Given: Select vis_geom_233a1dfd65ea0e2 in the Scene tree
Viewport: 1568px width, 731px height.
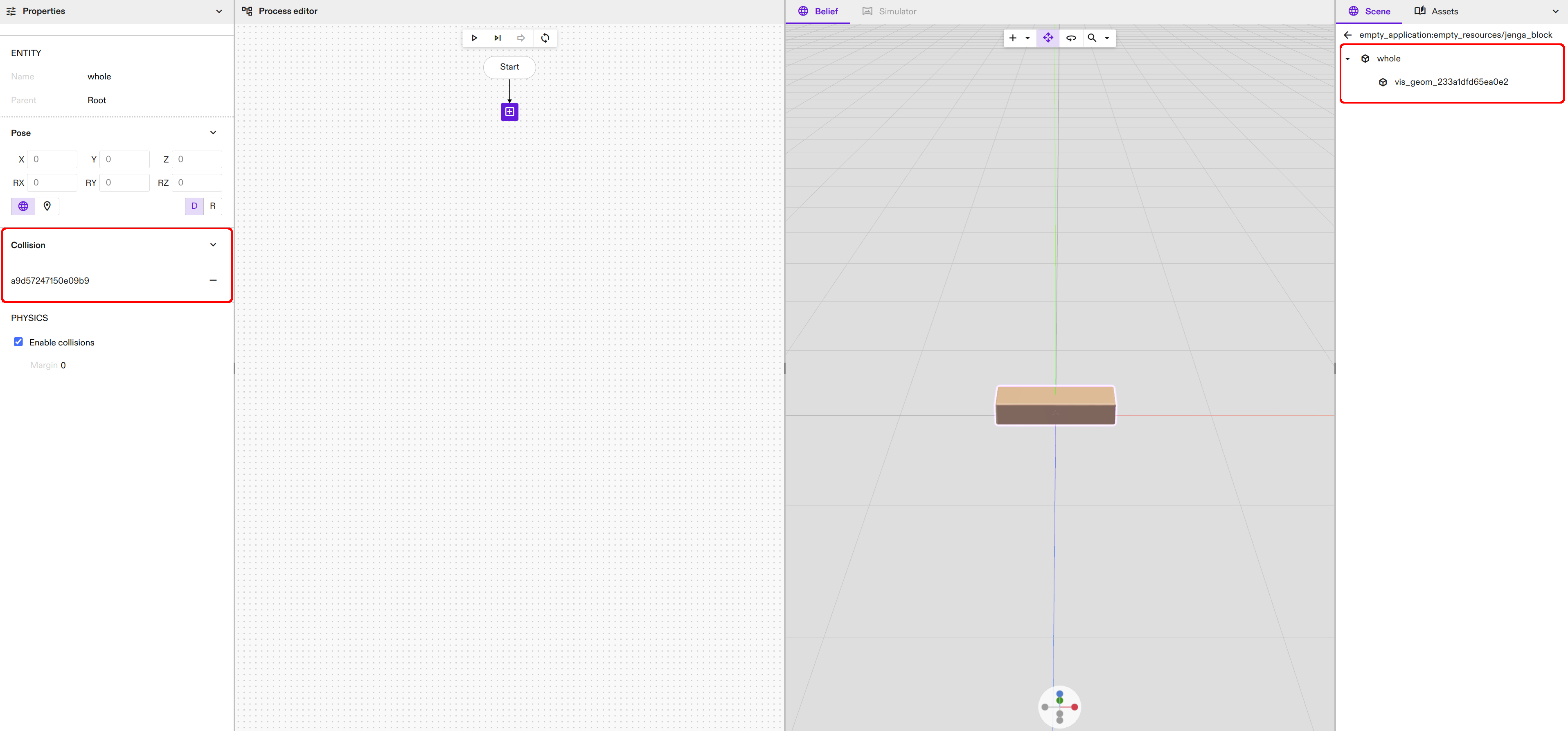Looking at the screenshot, I should (x=1451, y=81).
